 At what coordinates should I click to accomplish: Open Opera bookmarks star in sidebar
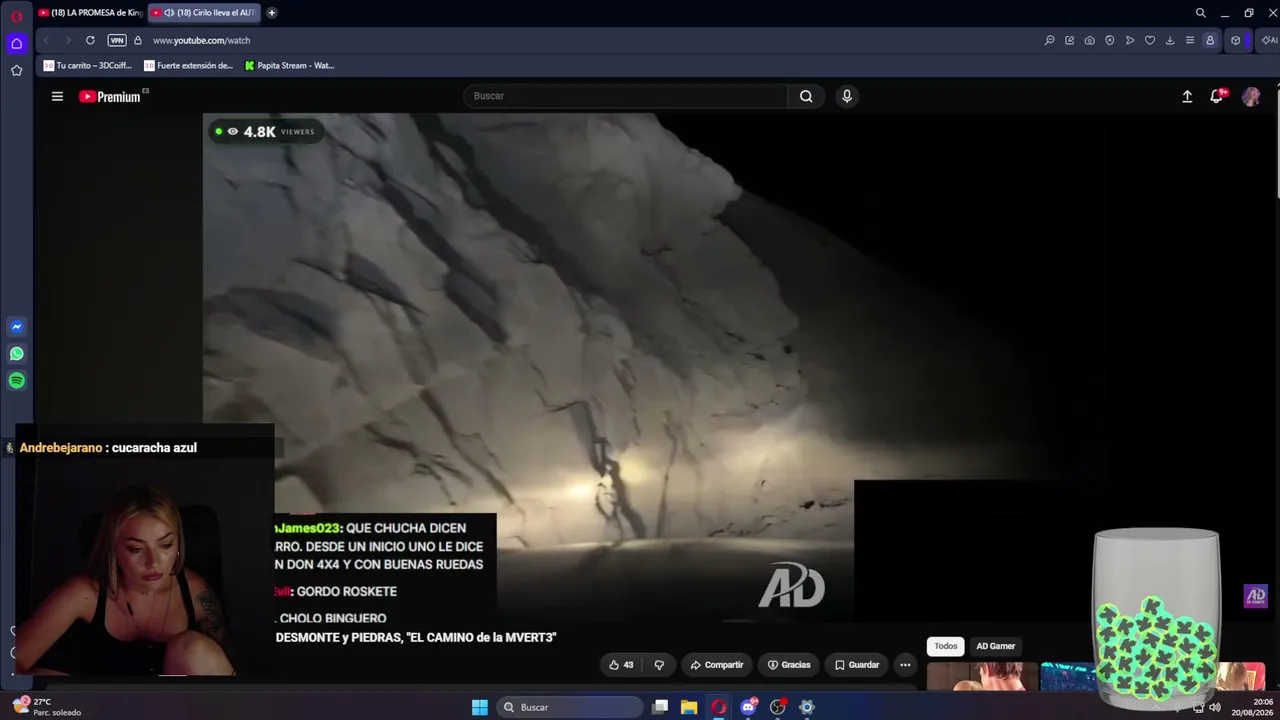pos(16,70)
